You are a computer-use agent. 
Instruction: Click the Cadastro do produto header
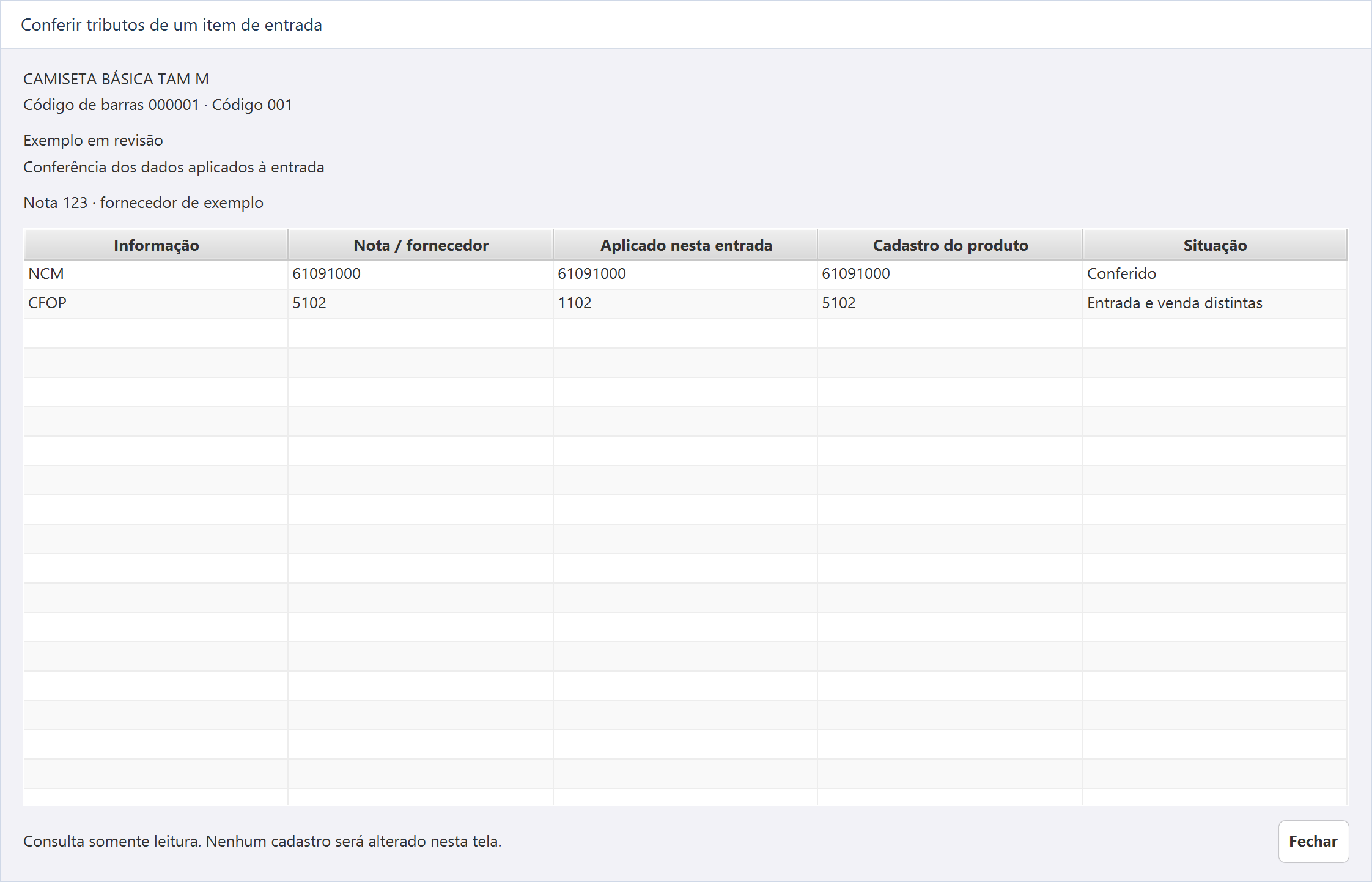tap(950, 245)
